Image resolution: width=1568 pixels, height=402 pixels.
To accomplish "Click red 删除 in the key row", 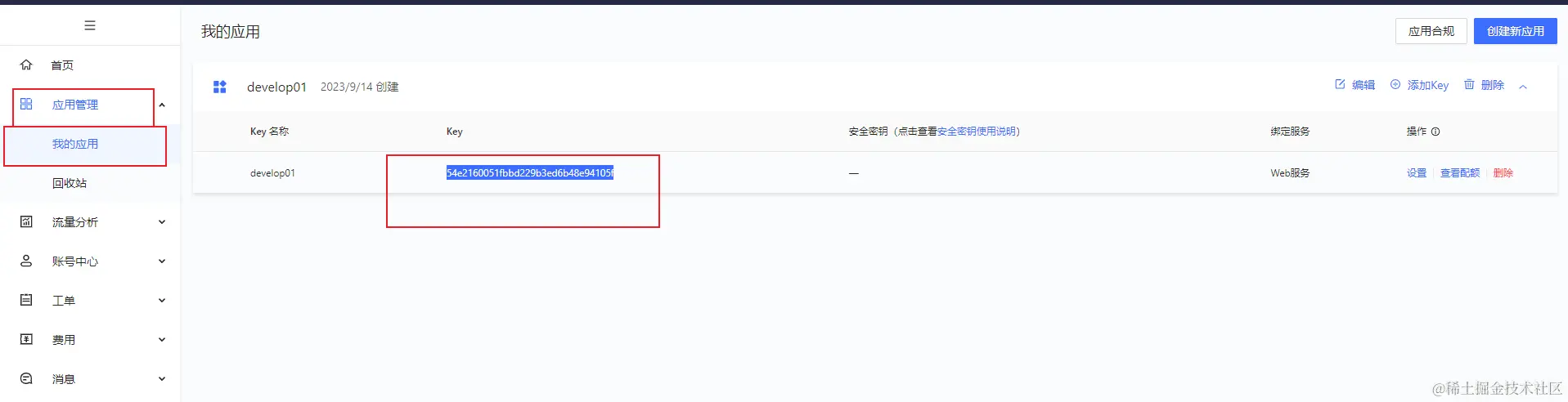I will [x=1503, y=173].
